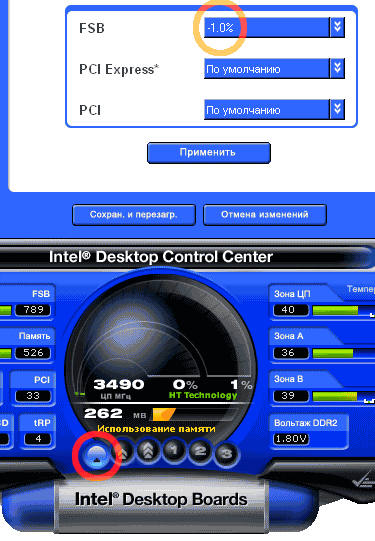Select the round button numbered 1

click(174, 450)
